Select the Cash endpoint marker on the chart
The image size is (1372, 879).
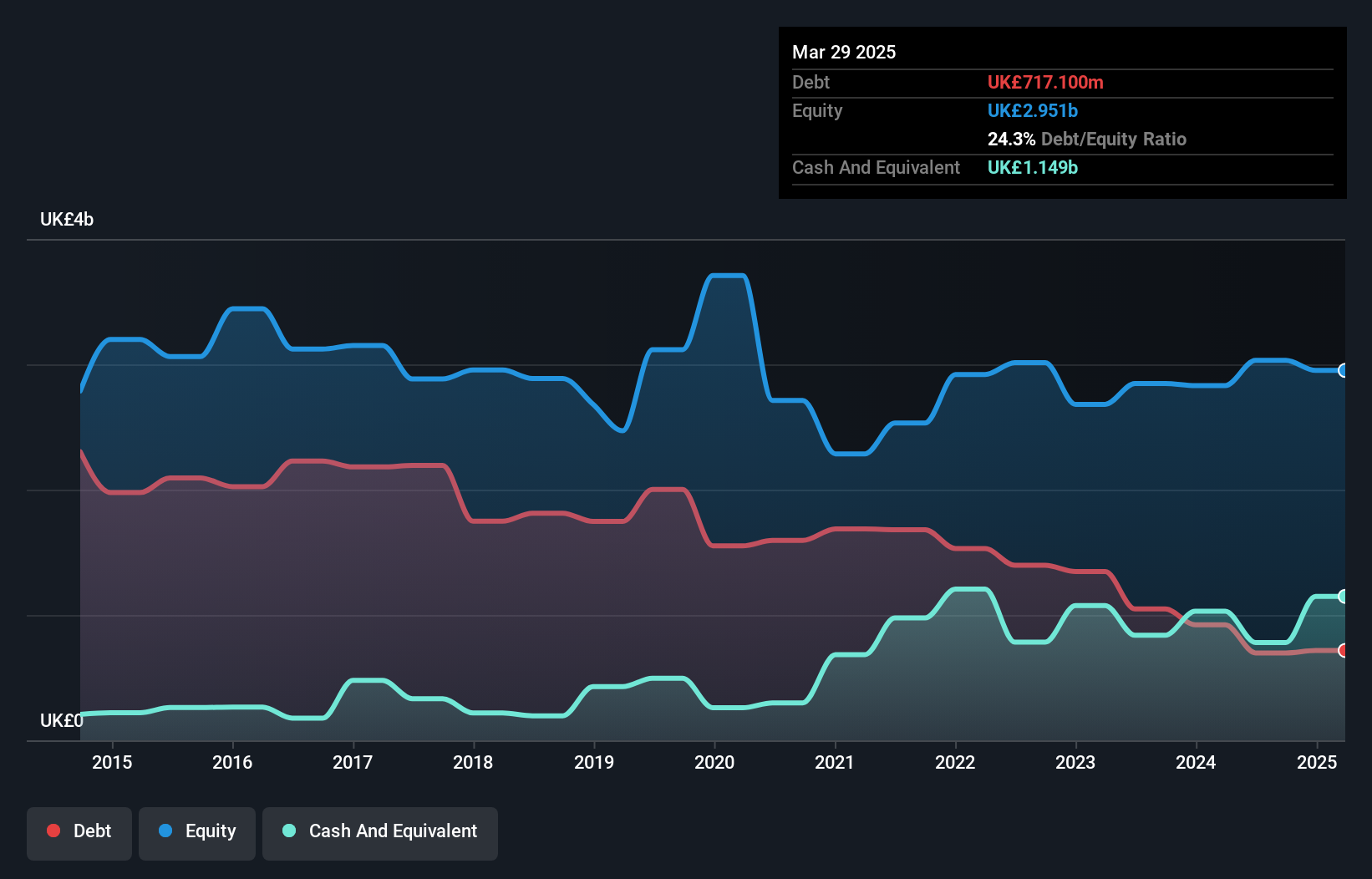click(1343, 595)
